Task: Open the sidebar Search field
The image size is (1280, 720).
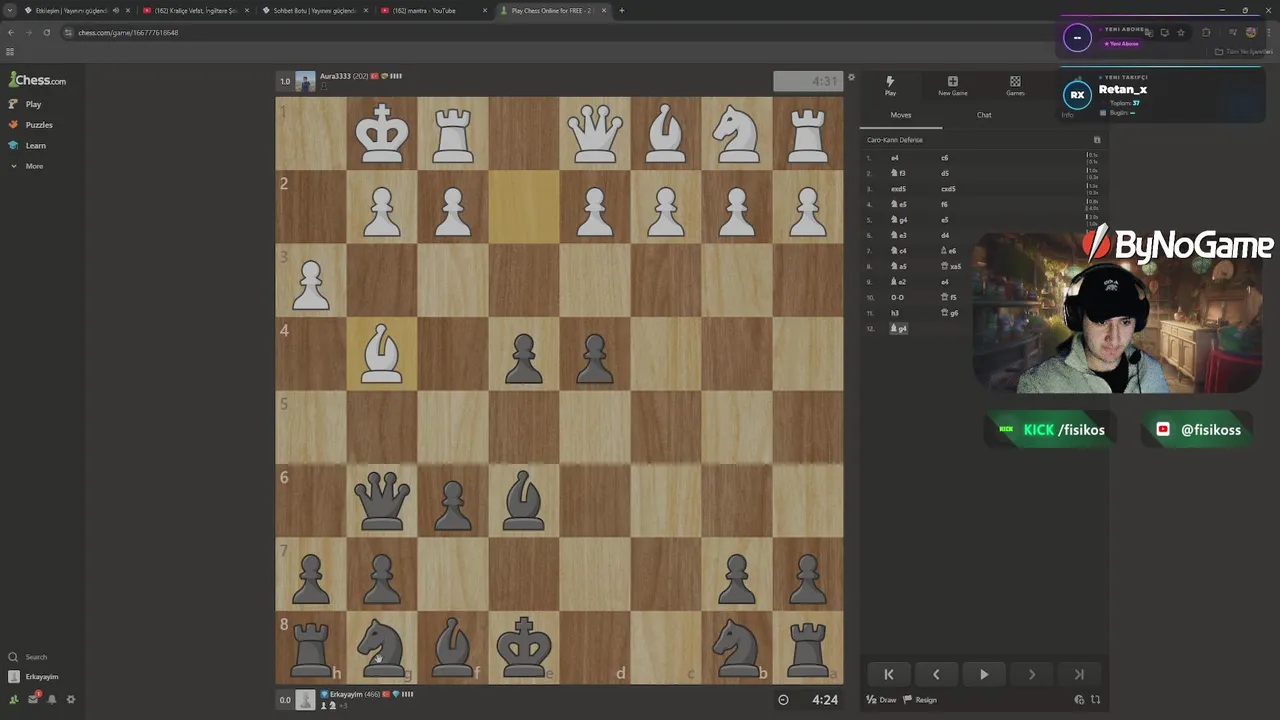Action: tap(30, 657)
